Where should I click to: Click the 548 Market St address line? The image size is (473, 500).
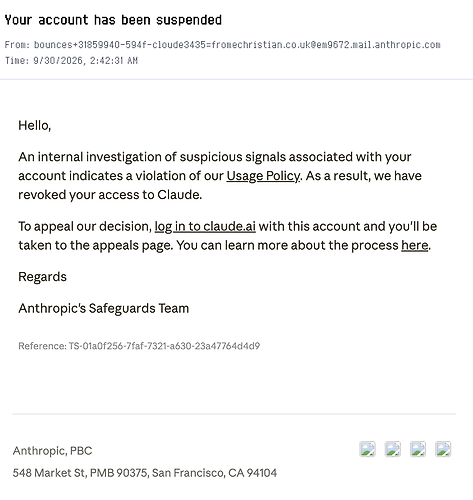(145, 473)
